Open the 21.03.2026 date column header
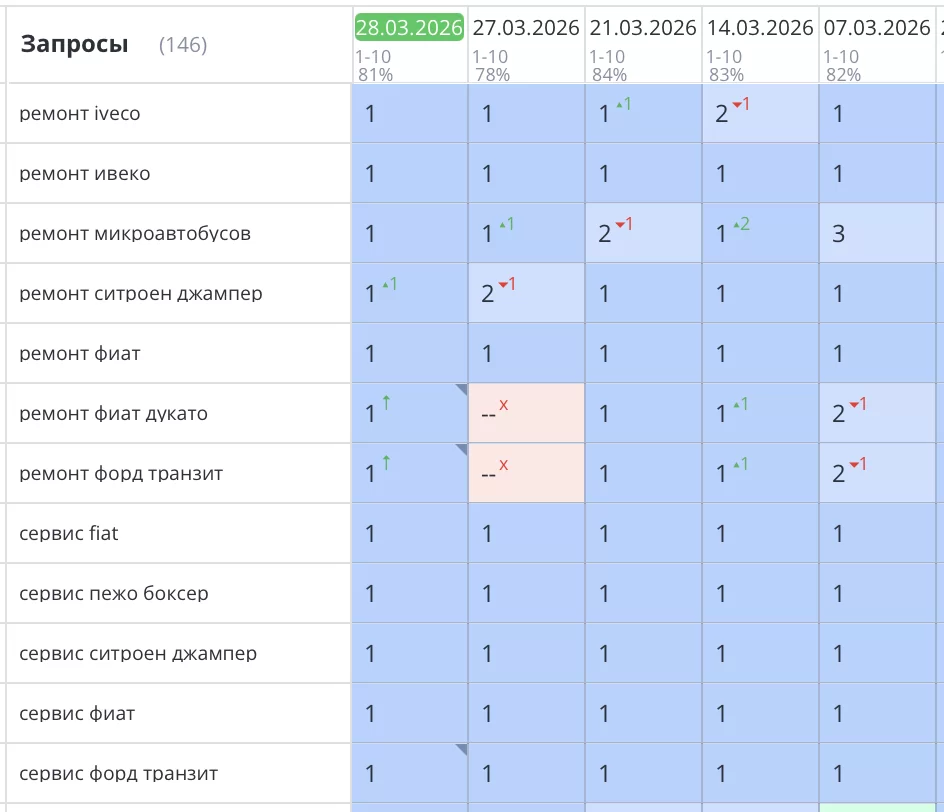This screenshot has width=944, height=812. click(643, 27)
